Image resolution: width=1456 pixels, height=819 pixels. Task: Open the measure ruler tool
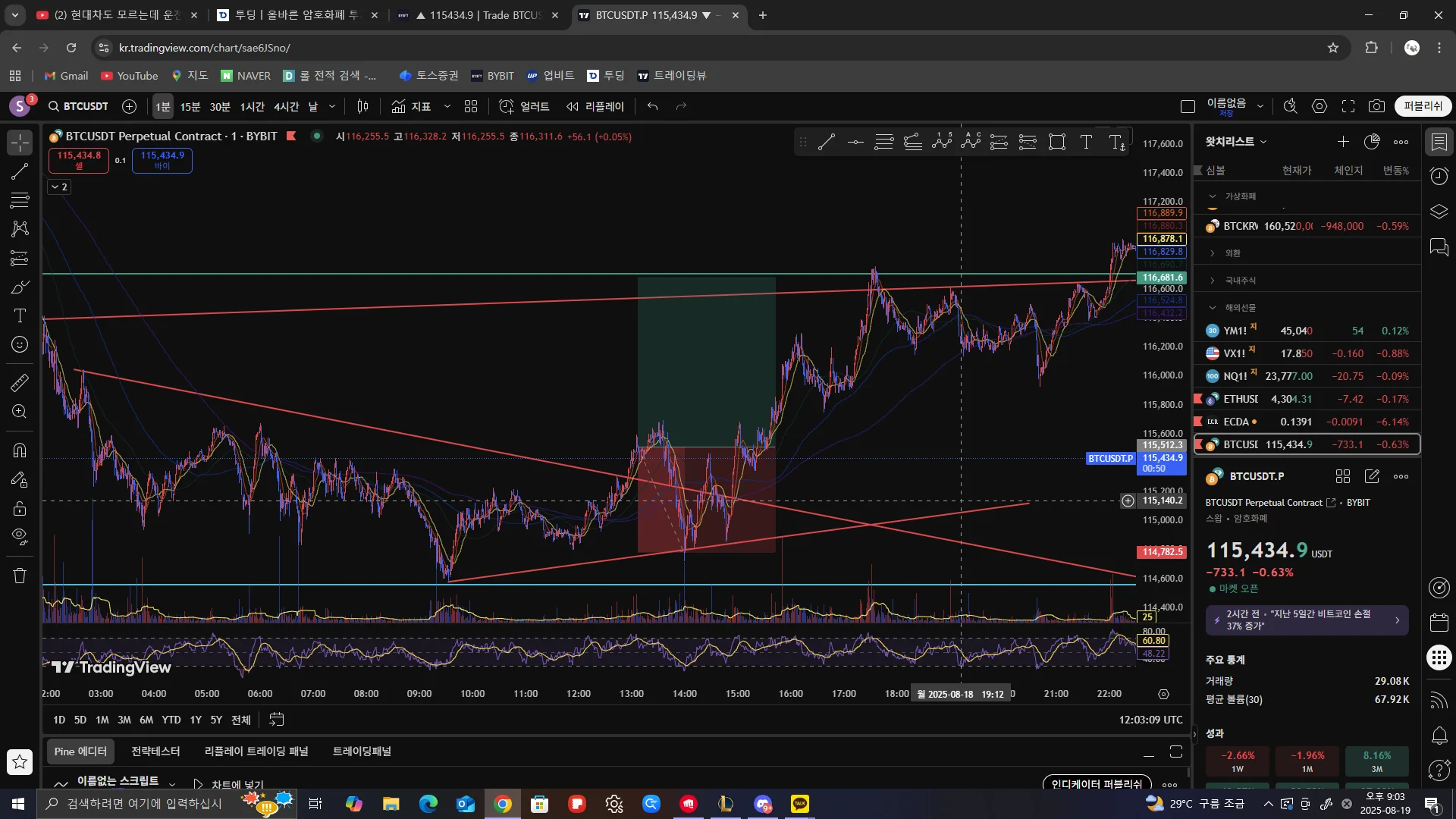click(x=20, y=382)
